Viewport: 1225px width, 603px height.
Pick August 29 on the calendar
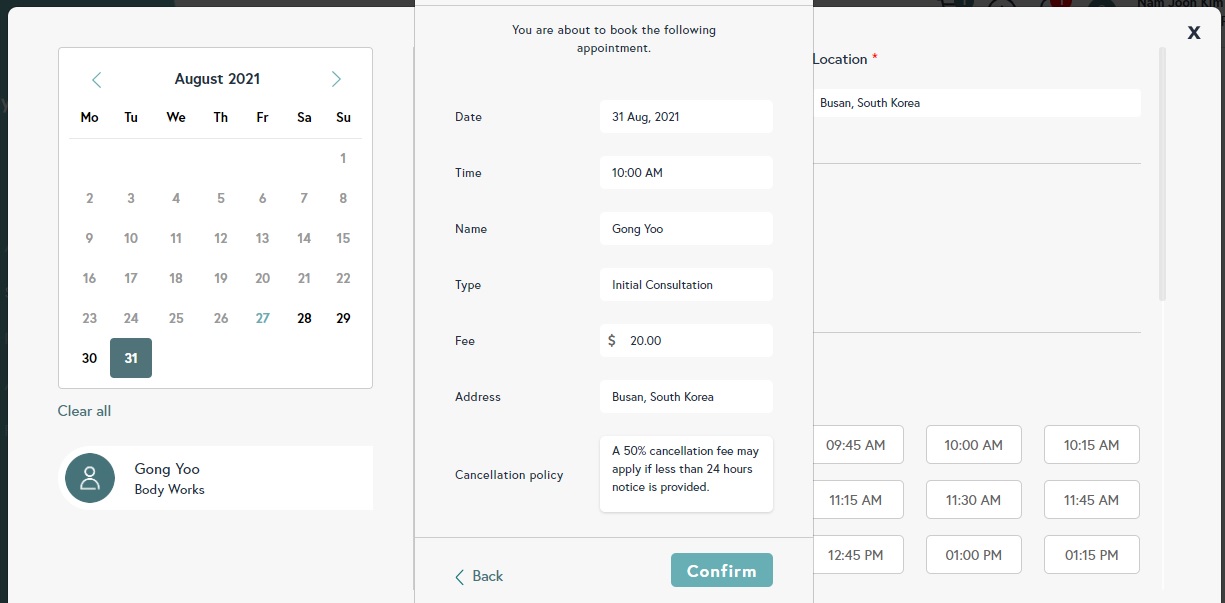[x=343, y=318]
